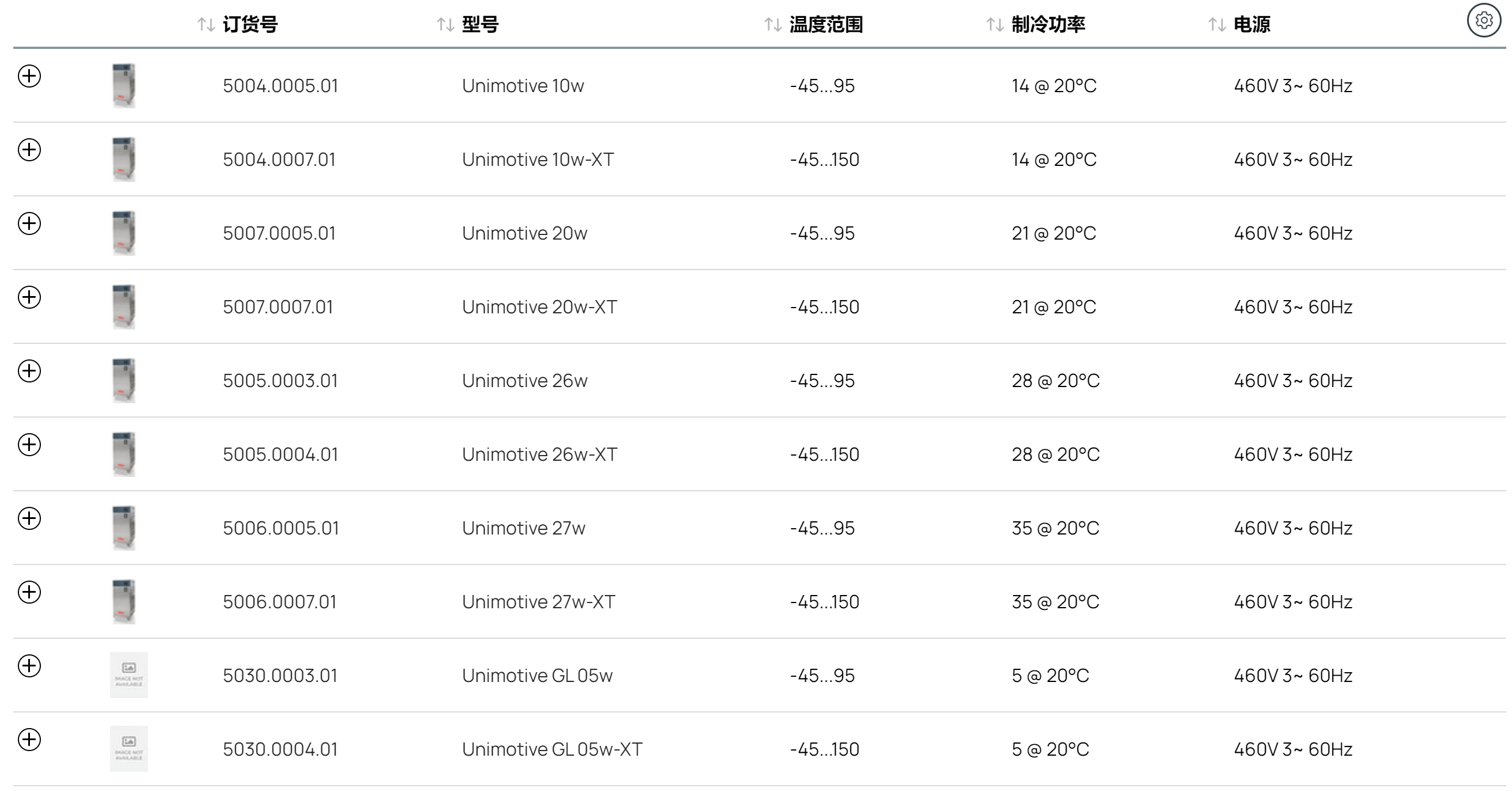Sort by 制冷功率 column arrows

(x=995, y=25)
